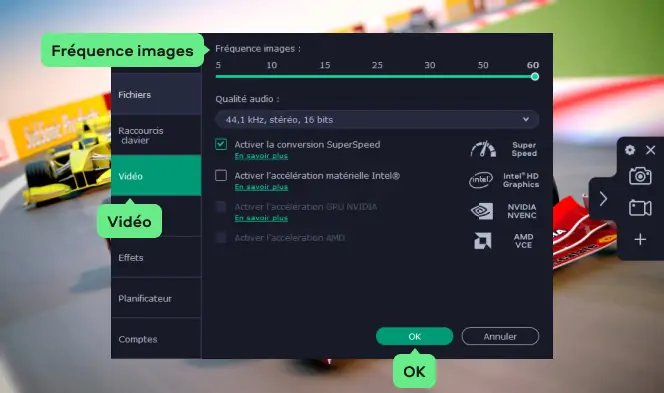Enable Intel hardware acceleration checkbox
This screenshot has width=664, height=393.
tap(221, 175)
